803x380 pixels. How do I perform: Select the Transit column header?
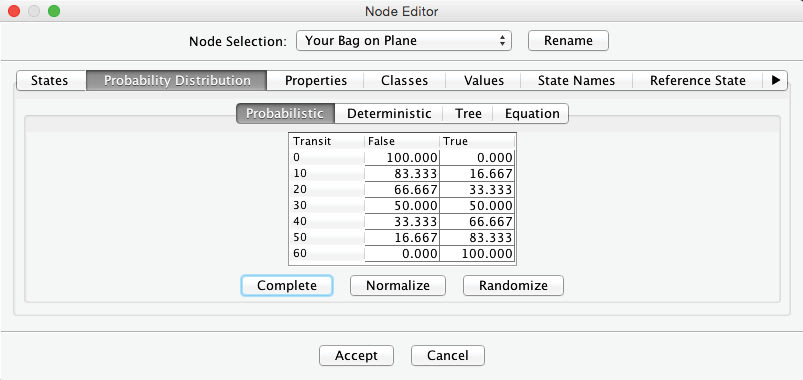pyautogui.click(x=327, y=141)
